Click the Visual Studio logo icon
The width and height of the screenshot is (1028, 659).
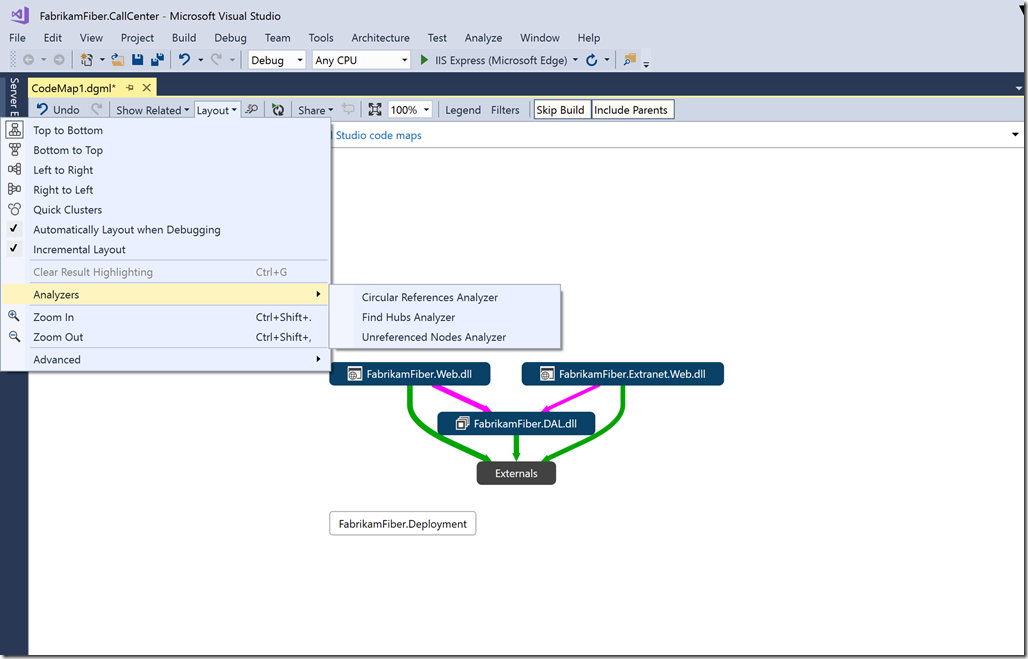click(20, 14)
